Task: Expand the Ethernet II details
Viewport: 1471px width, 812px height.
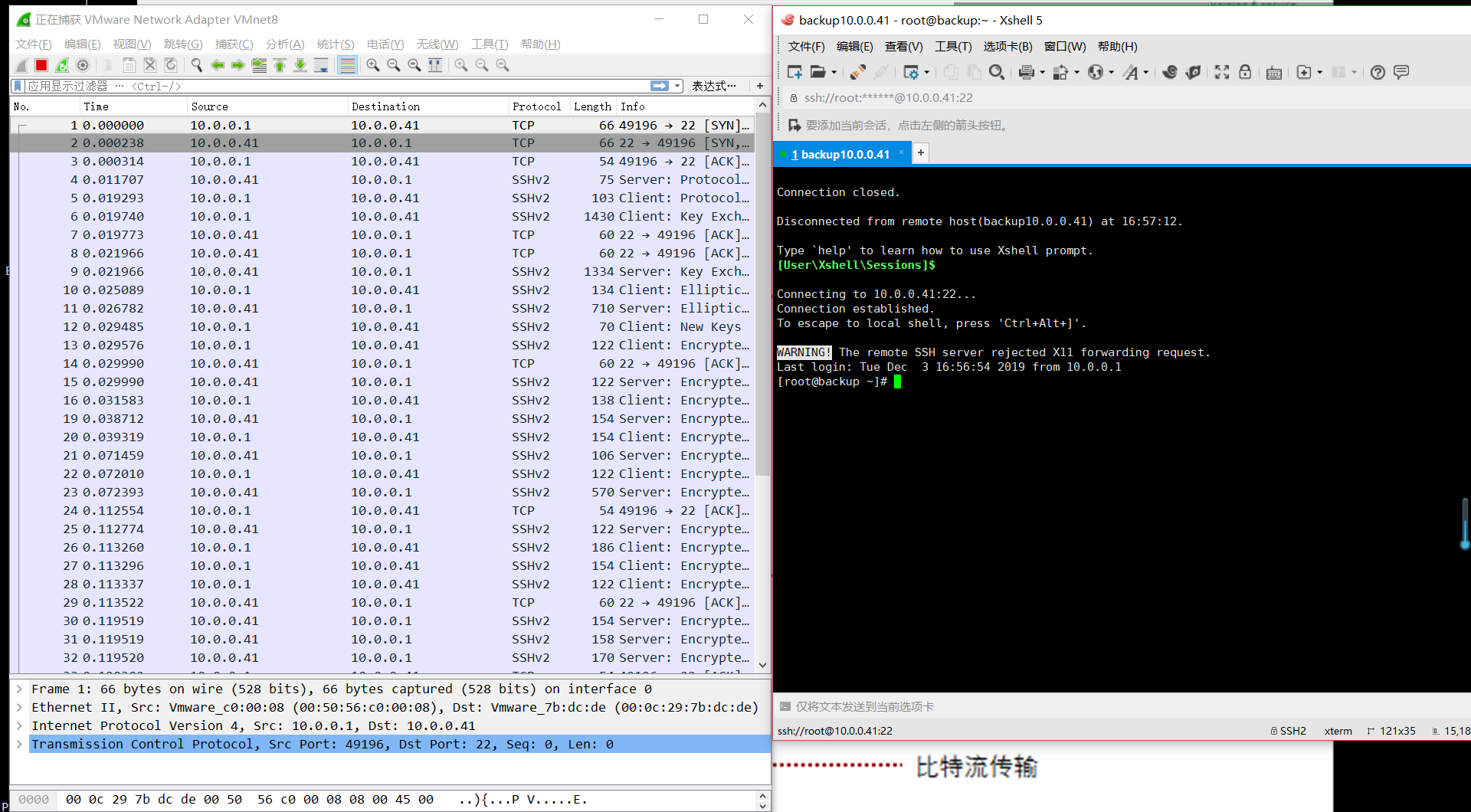Action: pos(20,707)
